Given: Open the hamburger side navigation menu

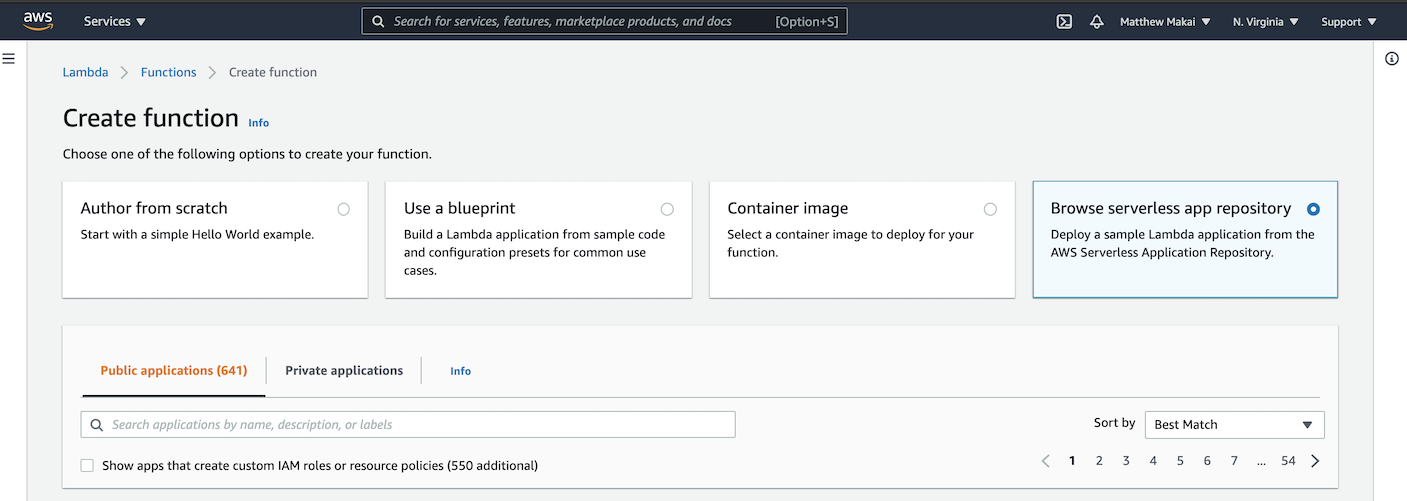Looking at the screenshot, I should (x=9, y=59).
